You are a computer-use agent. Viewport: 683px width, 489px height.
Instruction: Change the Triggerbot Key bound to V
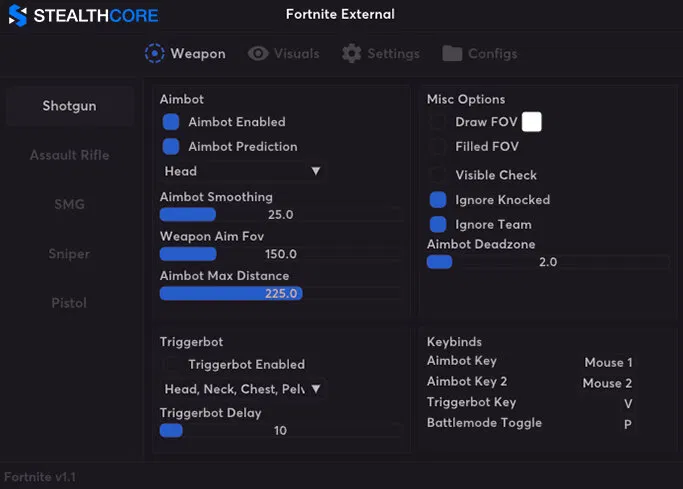627,403
